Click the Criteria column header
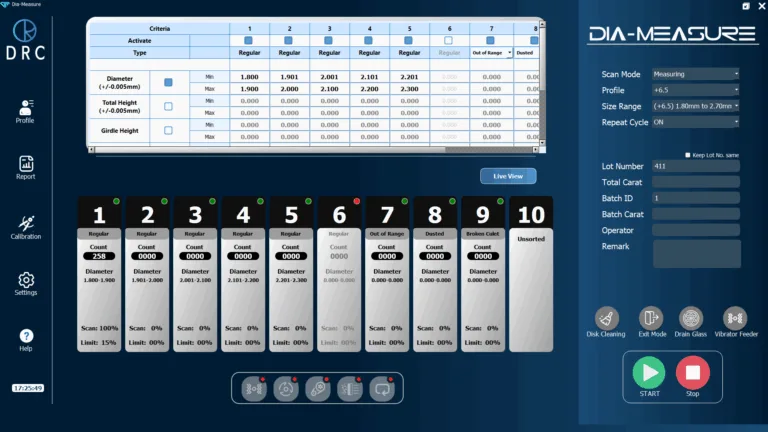768x432 pixels. point(160,28)
